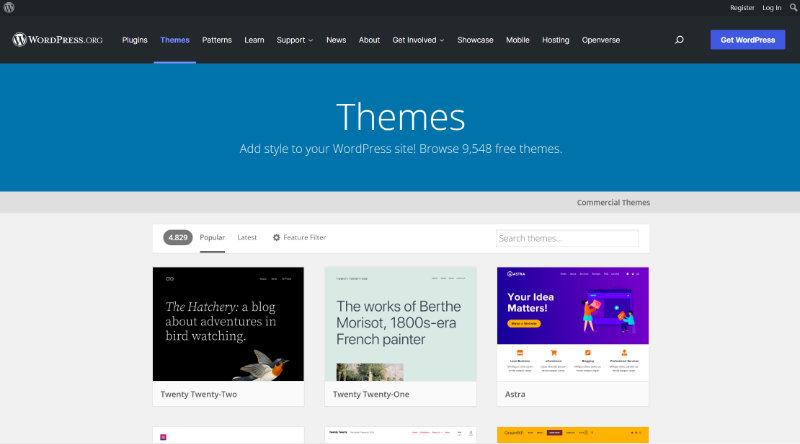
Task: Click the top admin bar search icon
Action: (793, 7)
